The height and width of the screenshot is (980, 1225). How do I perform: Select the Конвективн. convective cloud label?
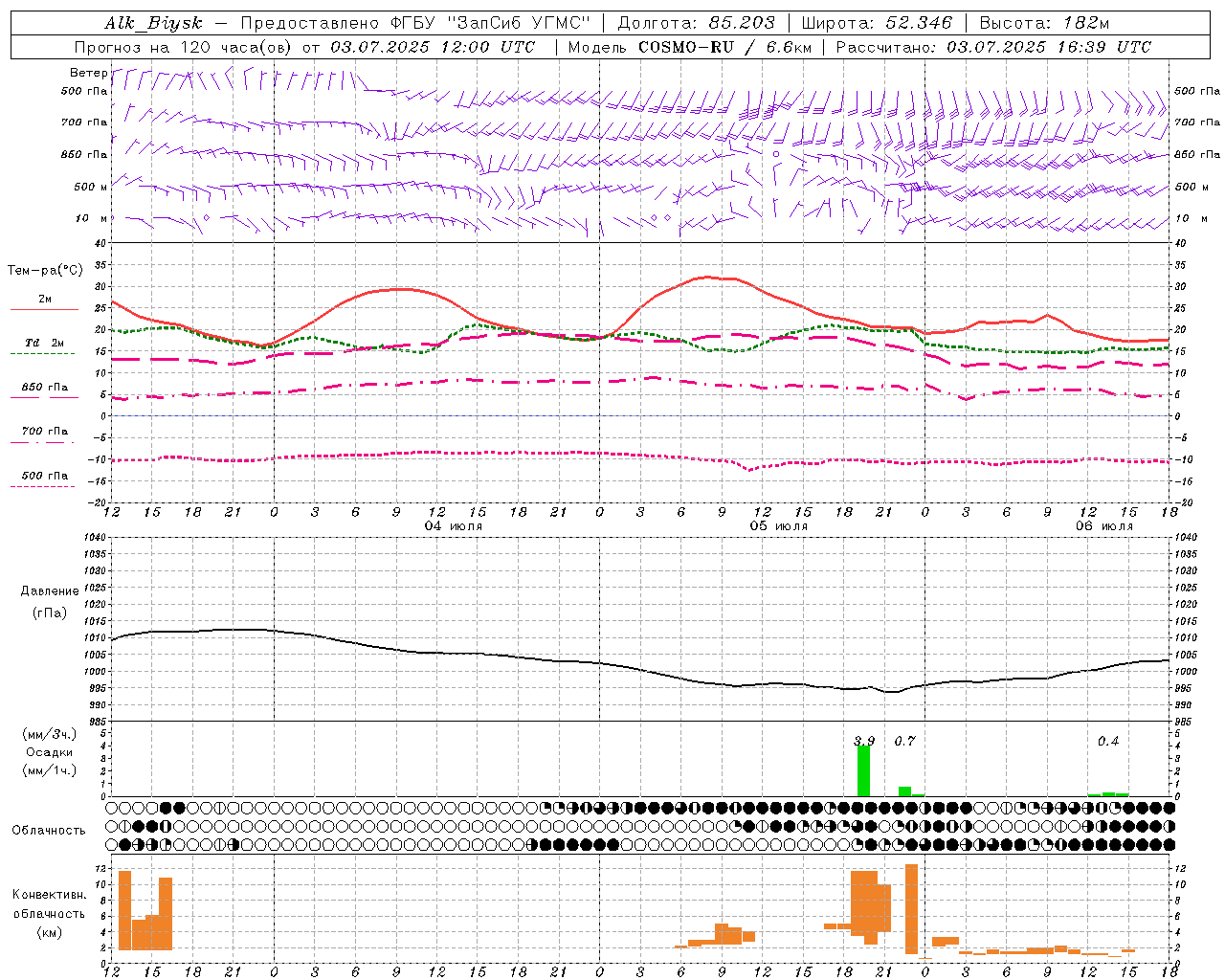49,895
